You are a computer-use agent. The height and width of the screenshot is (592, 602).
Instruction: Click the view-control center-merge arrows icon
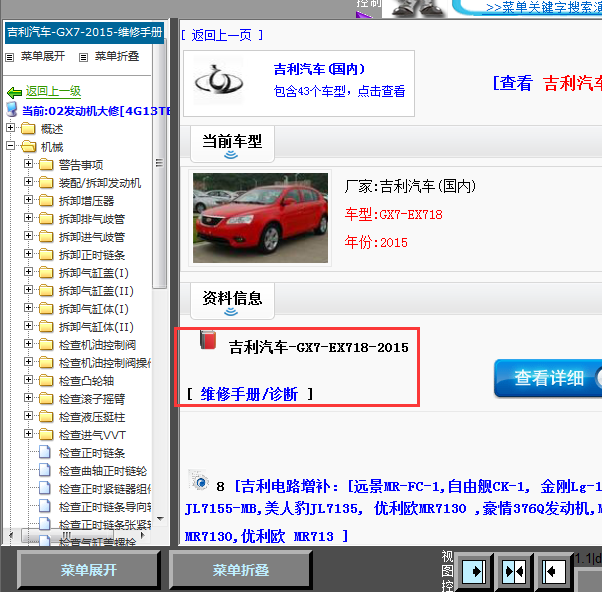click(514, 572)
